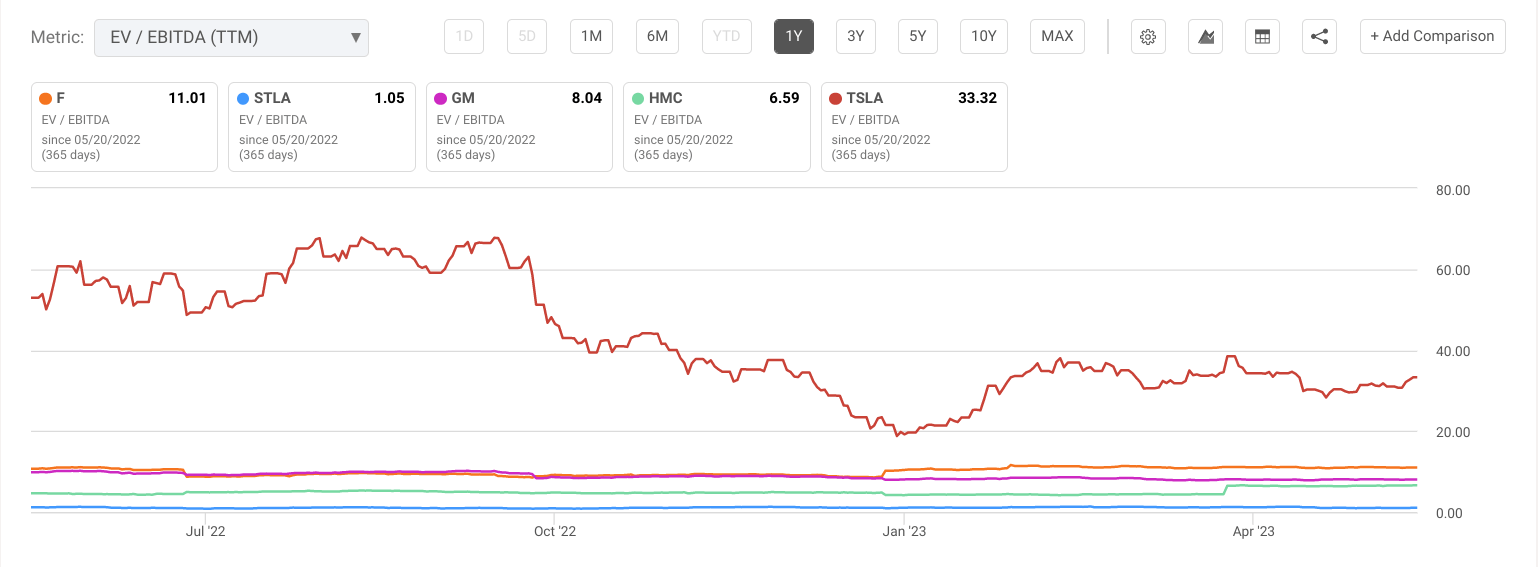The width and height of the screenshot is (1538, 567).
Task: Click the Apr '23 axis label
Action: [1253, 532]
